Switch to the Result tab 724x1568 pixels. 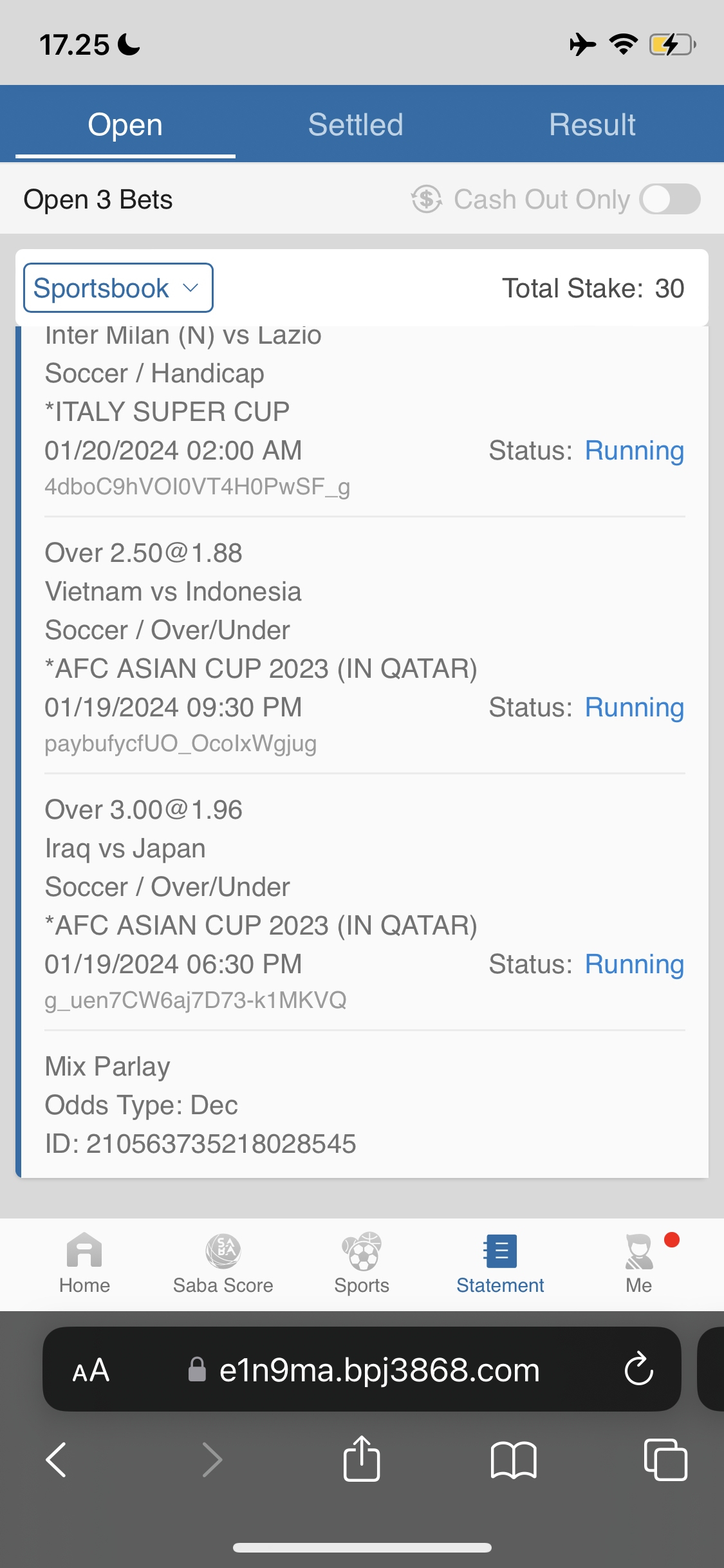[x=592, y=124]
